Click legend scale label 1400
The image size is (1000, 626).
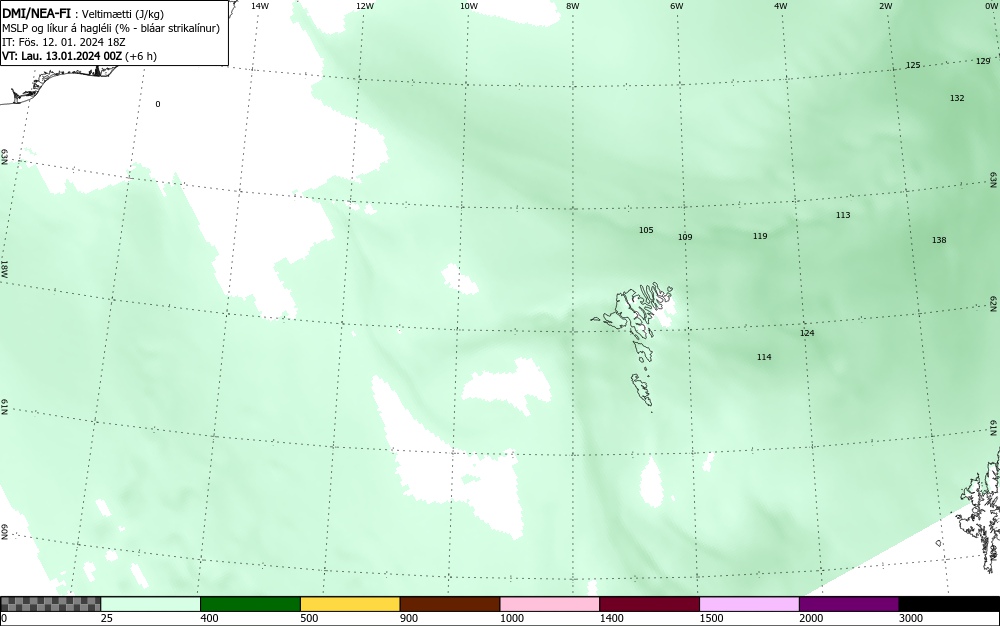[x=612, y=618]
